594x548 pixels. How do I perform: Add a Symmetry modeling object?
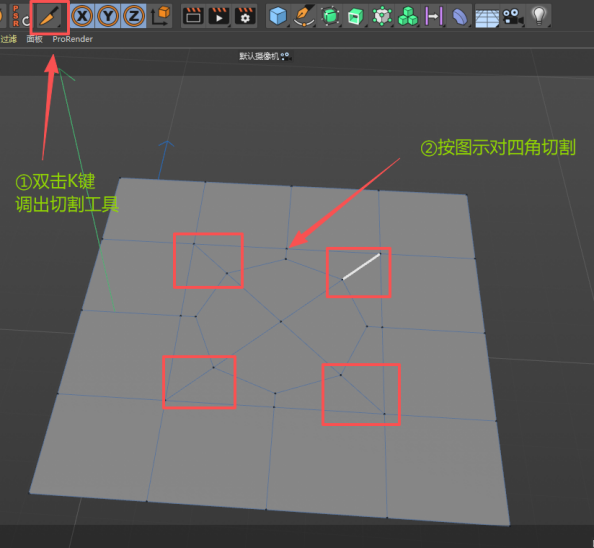434,16
